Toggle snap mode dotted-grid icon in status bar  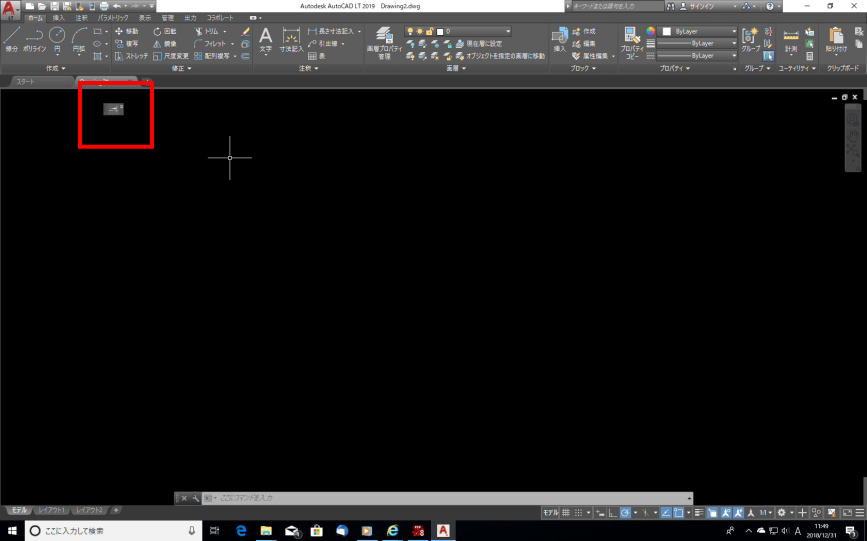578,513
